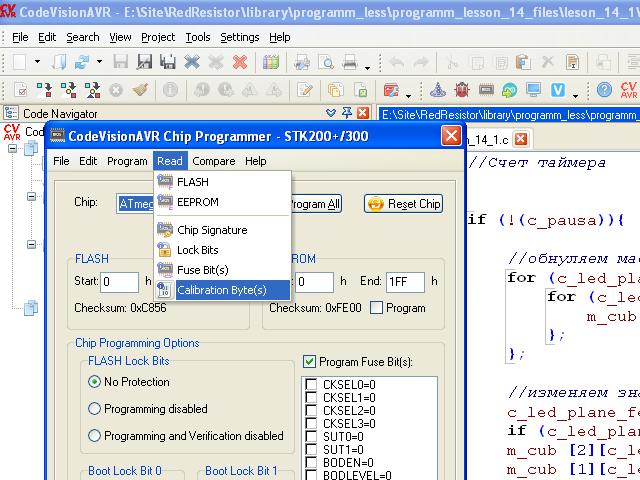Click the open file folder icon
Viewport: 640px width, 480px height.
[59, 62]
